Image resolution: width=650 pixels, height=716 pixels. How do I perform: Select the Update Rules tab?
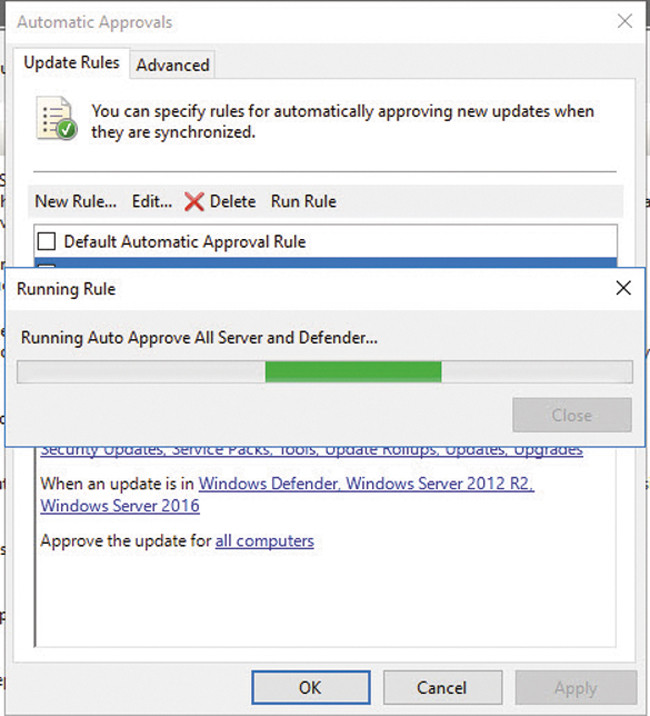point(71,63)
